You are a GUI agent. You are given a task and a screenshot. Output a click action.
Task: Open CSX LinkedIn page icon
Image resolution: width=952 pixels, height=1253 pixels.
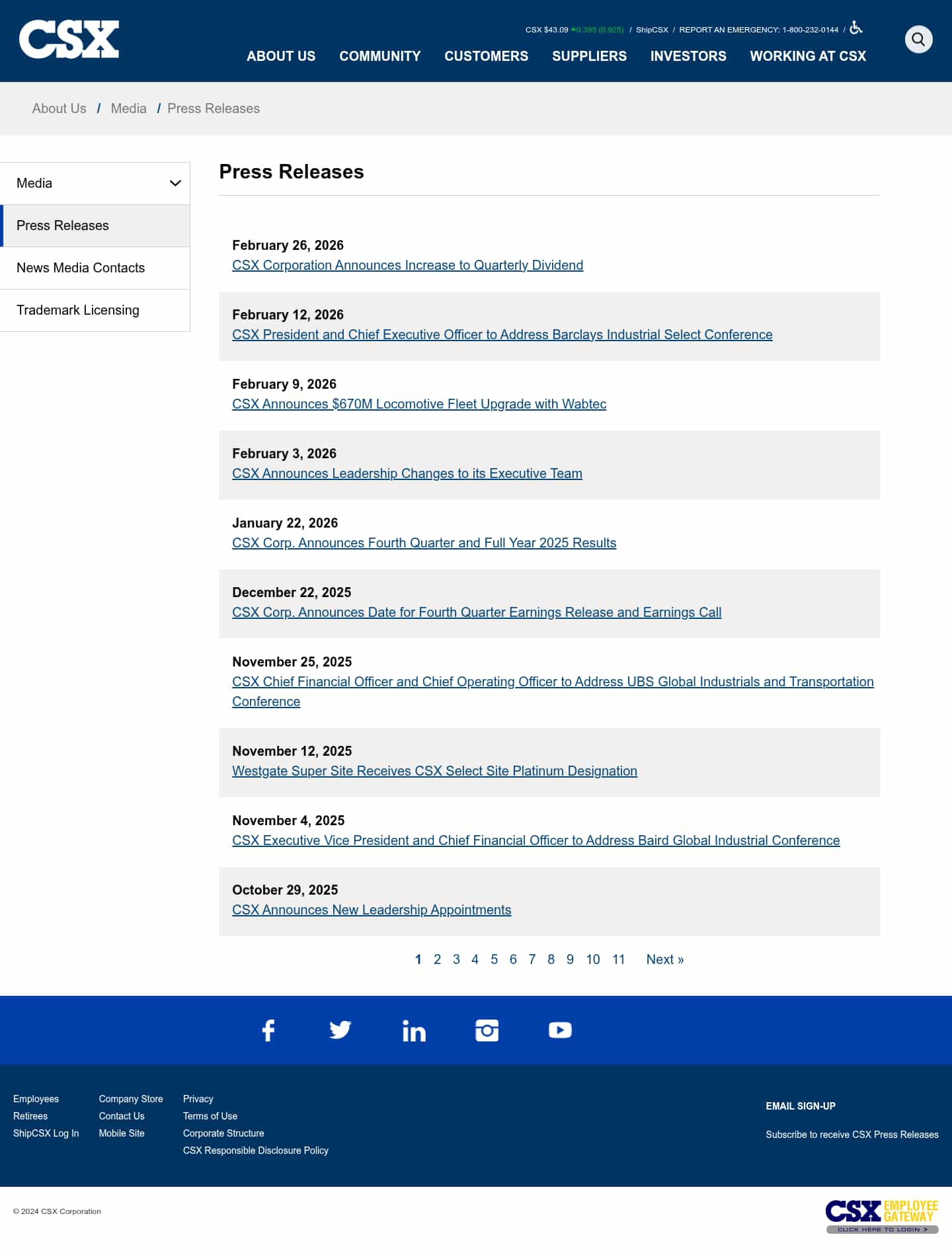(x=414, y=1030)
